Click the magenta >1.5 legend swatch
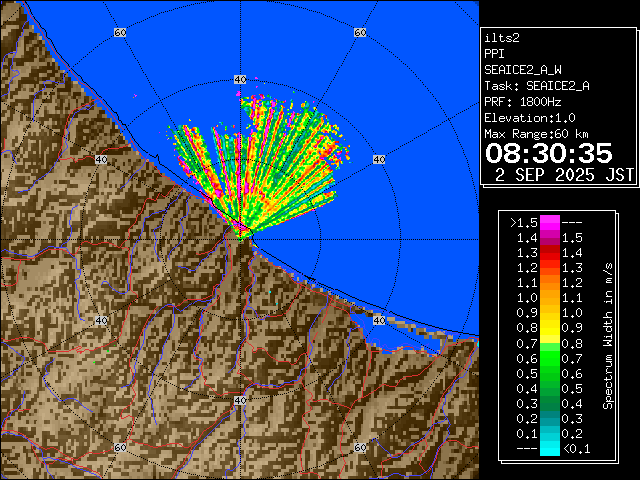The height and width of the screenshot is (480, 640). (549, 222)
